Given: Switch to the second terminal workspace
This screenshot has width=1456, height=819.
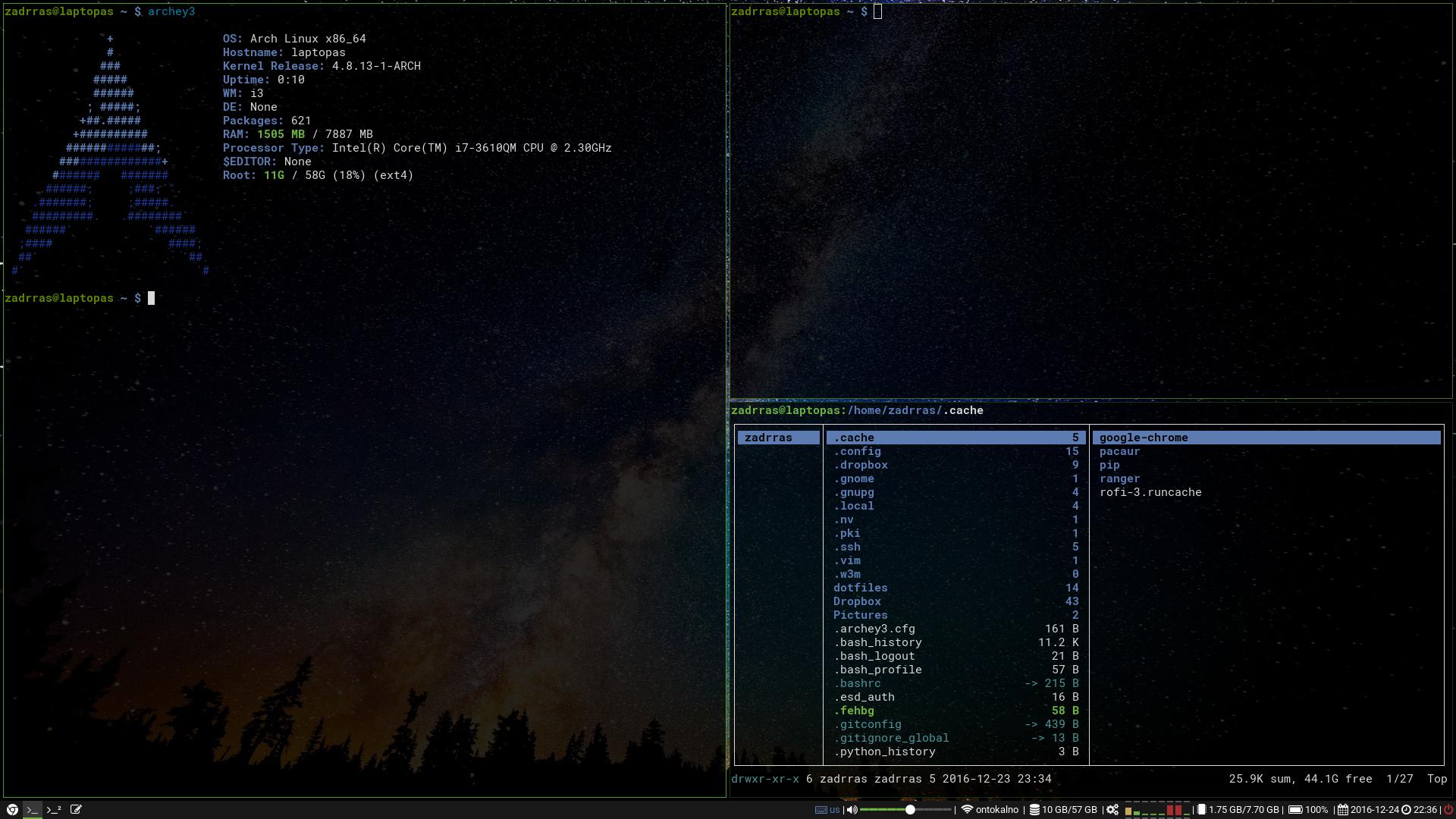Looking at the screenshot, I should pyautogui.click(x=54, y=809).
